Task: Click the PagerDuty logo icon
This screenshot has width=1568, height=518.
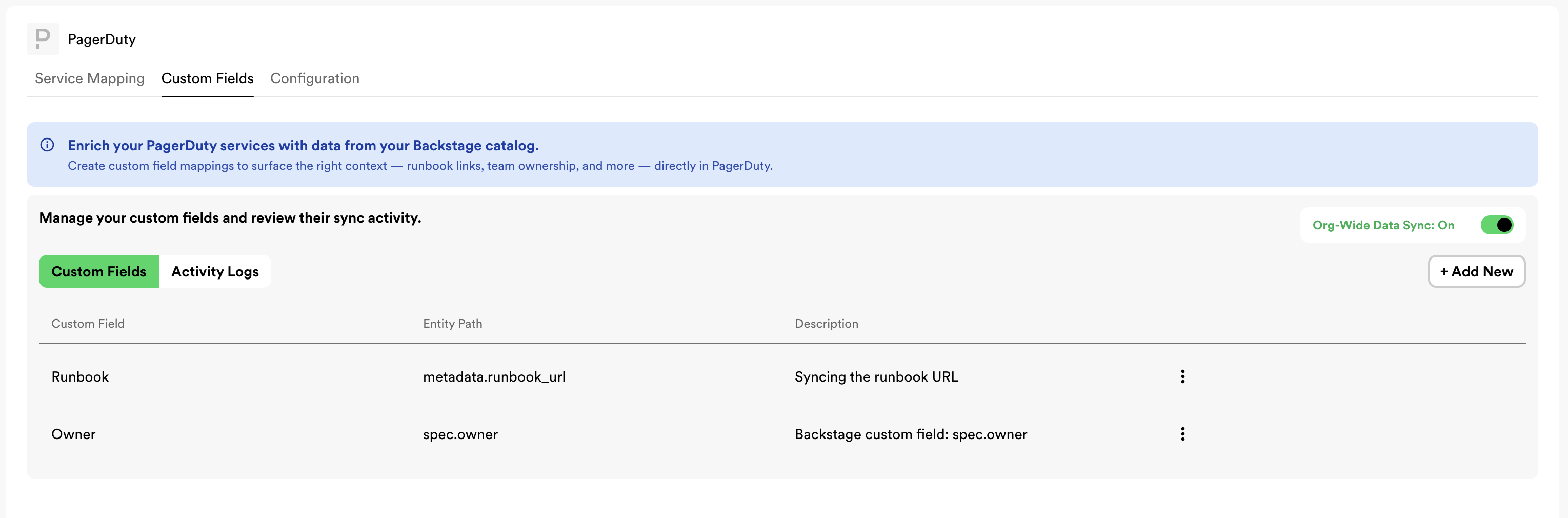Action: [43, 39]
